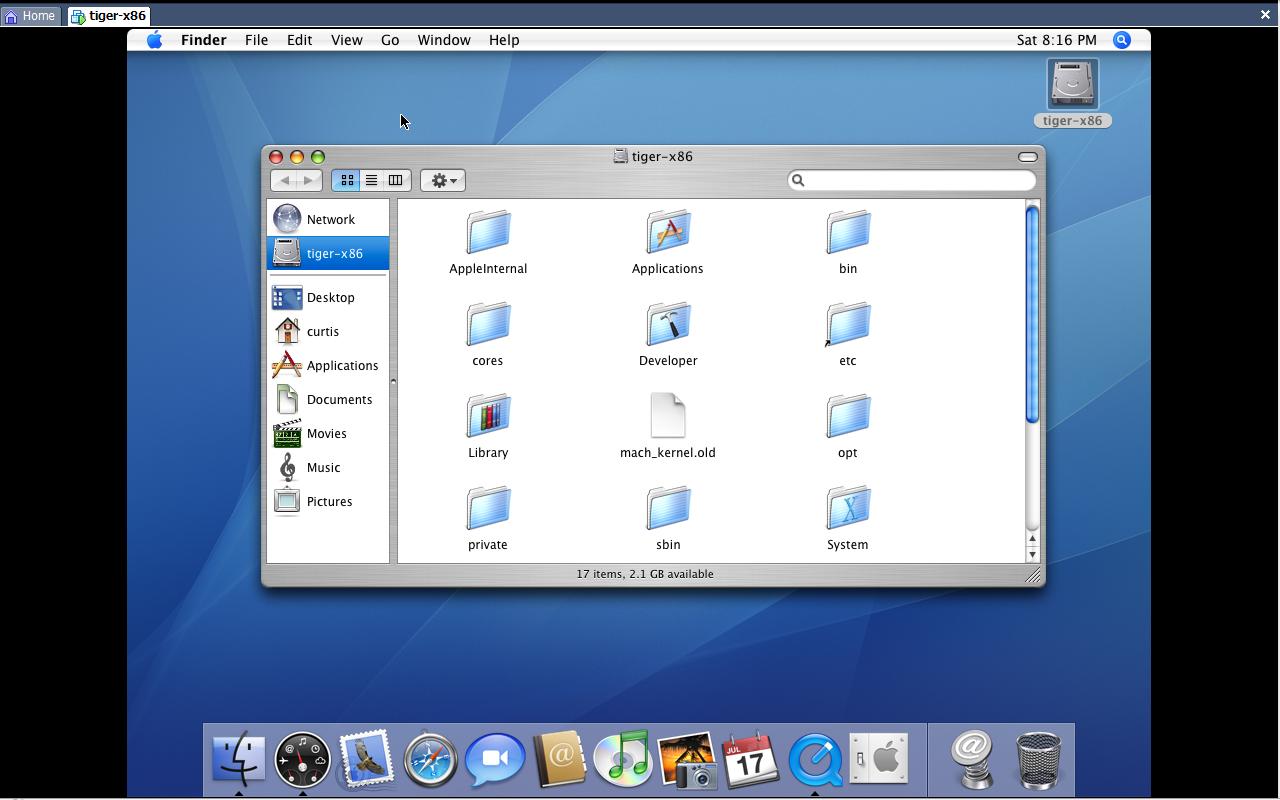Open the Edit menu
The height and width of the screenshot is (800, 1280).
[299, 40]
